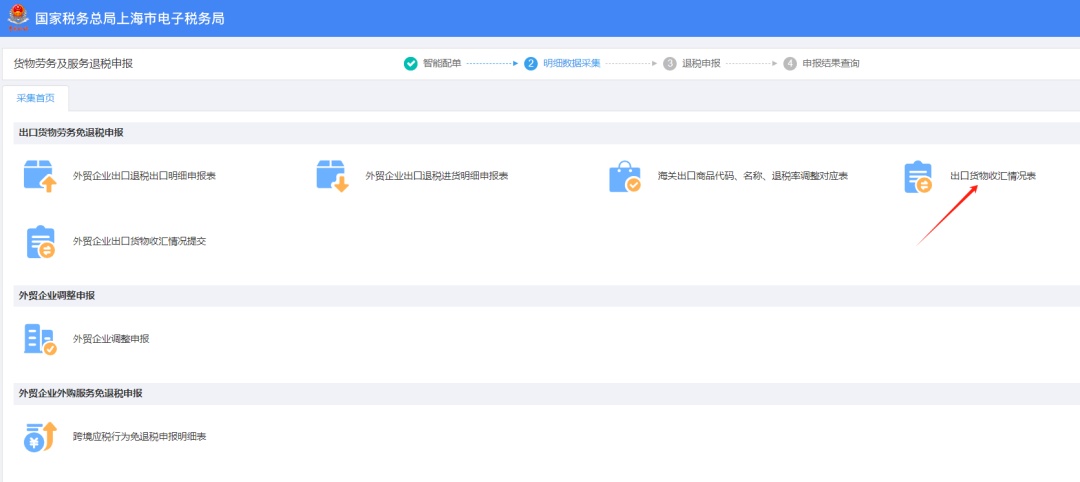Viewport: 1080px width, 482px height.
Task: Open 外贸企业出口退税出口明细申报表 box icon
Action: (x=40, y=176)
